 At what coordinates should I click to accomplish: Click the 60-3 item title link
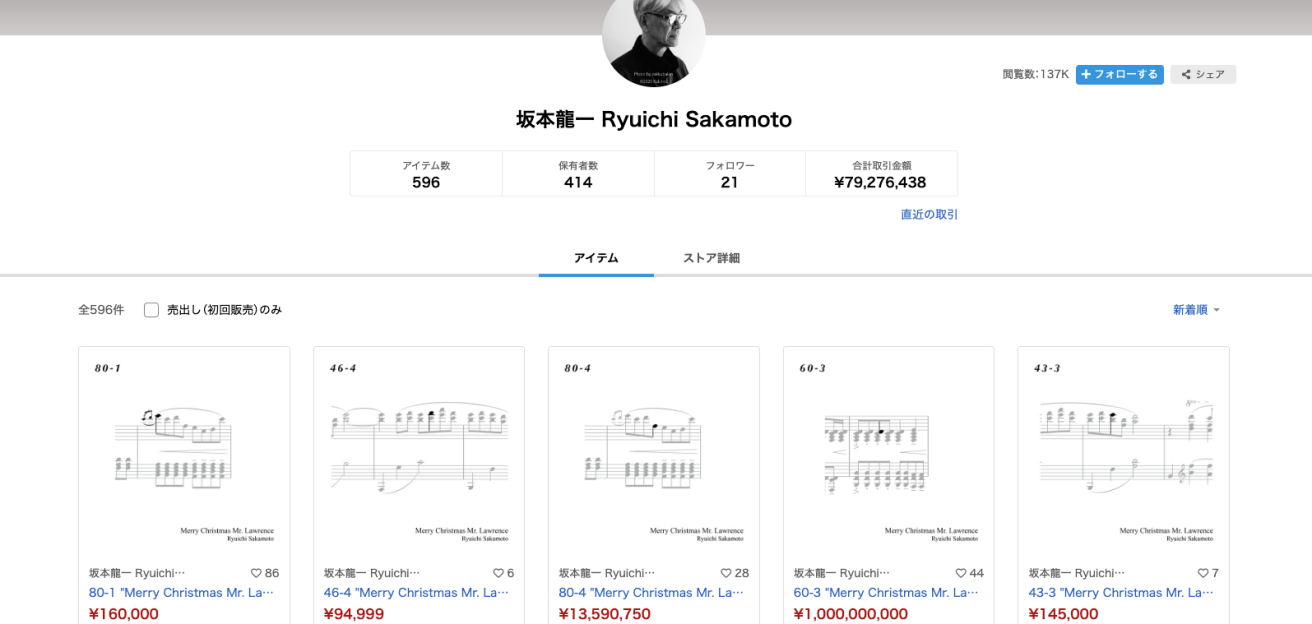point(886,593)
